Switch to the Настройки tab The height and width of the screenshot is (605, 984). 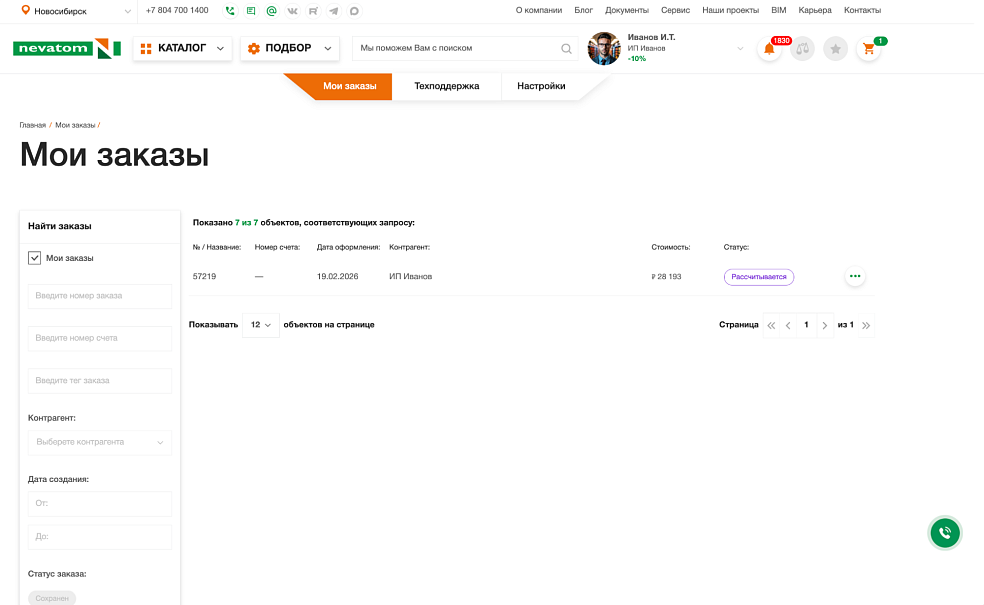[541, 86]
